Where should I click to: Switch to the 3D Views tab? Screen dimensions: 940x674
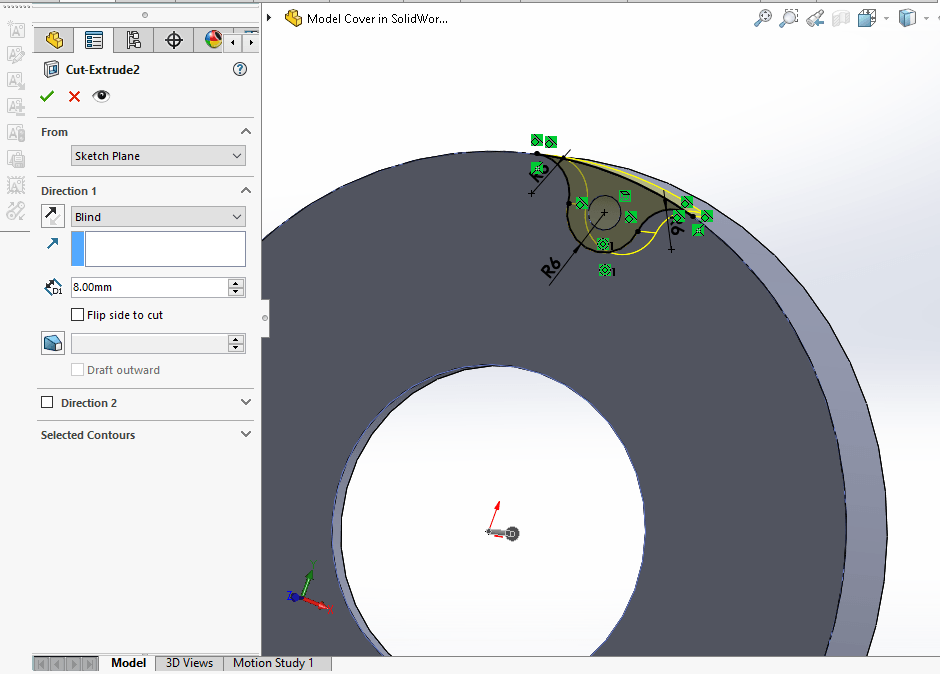click(x=189, y=663)
